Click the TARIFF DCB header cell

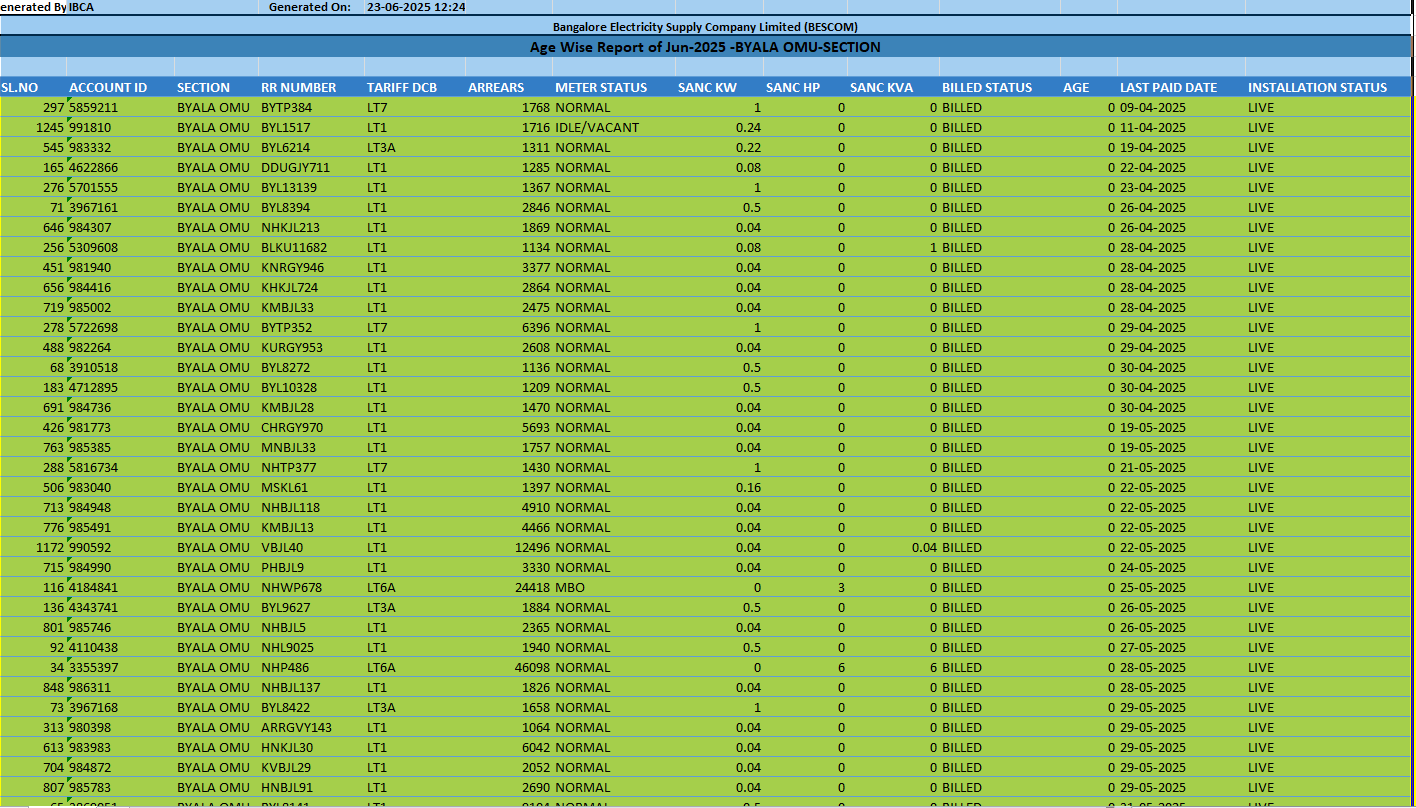414,87
